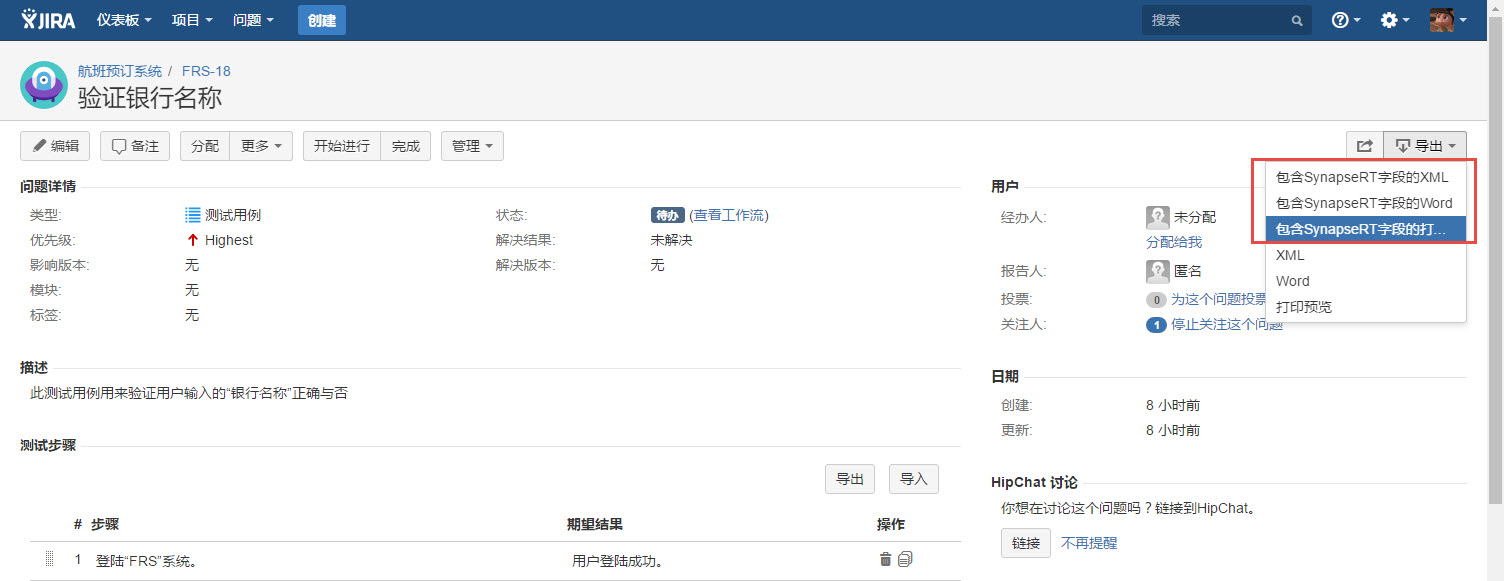Toggle the 导出 dropdown at top right
Viewport: 1504px width, 581px height.
[x=1425, y=146]
